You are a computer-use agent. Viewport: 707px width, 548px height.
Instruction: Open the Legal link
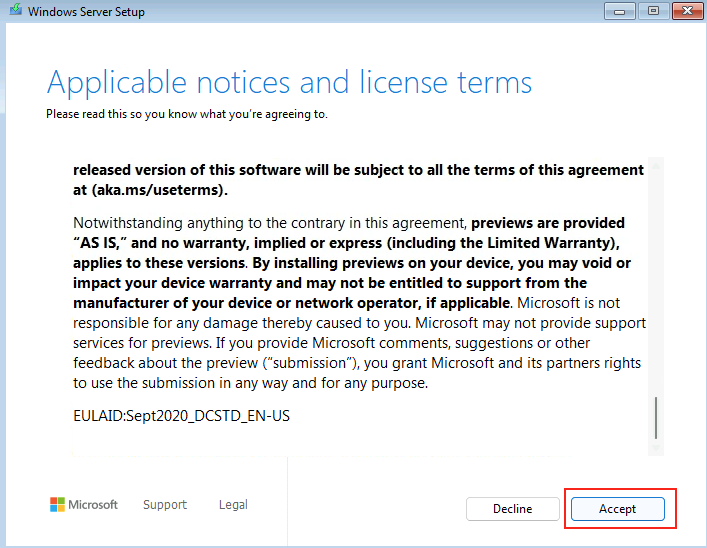click(233, 504)
